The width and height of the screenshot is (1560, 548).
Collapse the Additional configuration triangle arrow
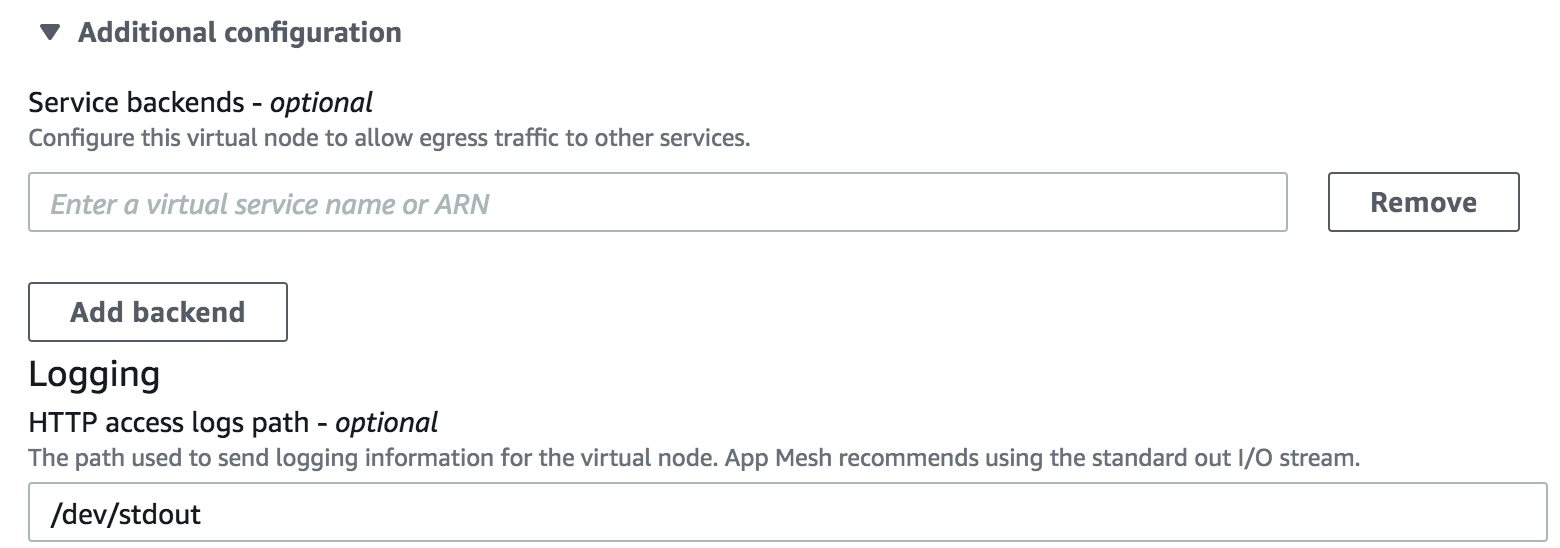tap(49, 33)
